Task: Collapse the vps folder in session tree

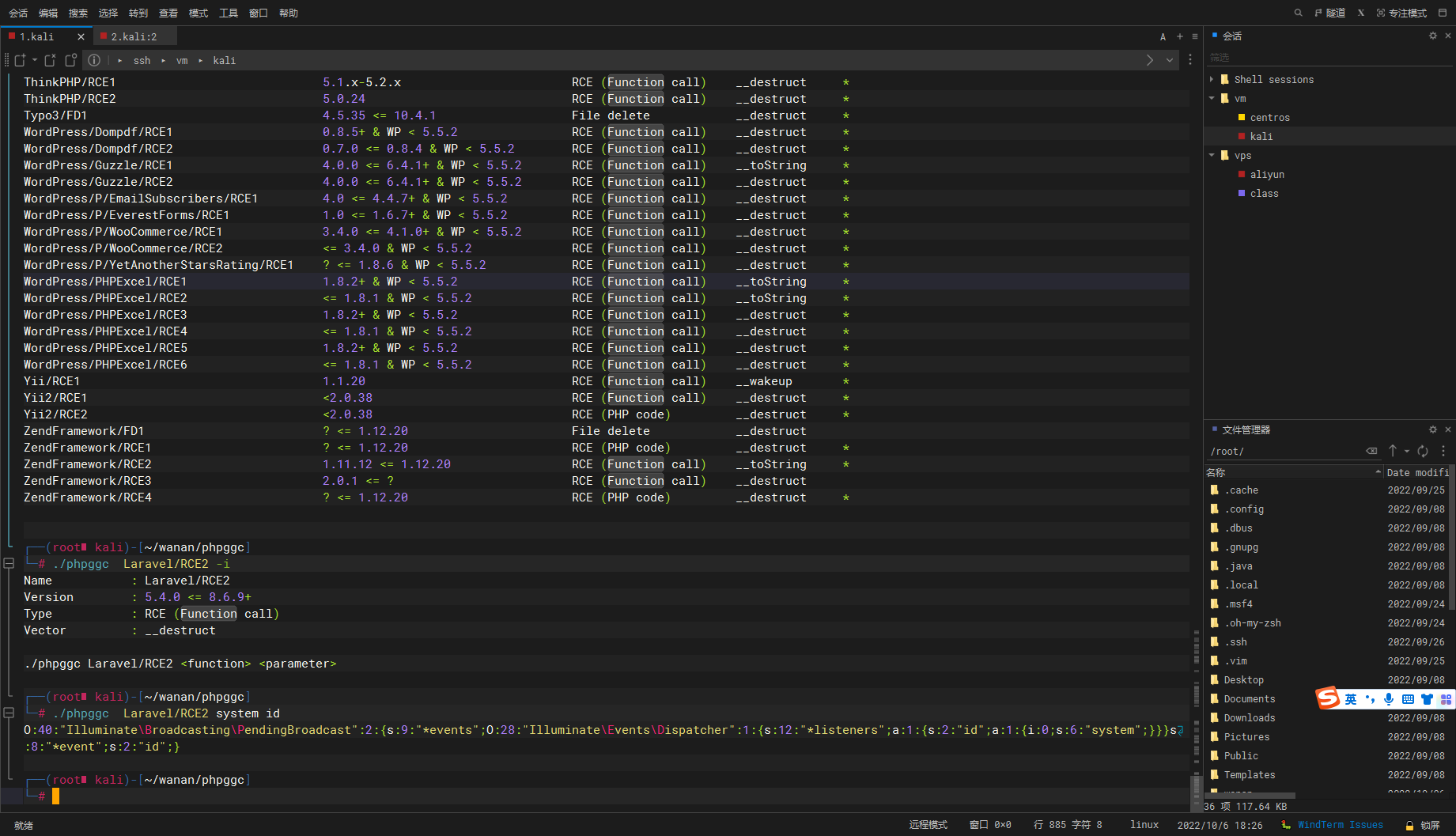Action: pos(1212,155)
